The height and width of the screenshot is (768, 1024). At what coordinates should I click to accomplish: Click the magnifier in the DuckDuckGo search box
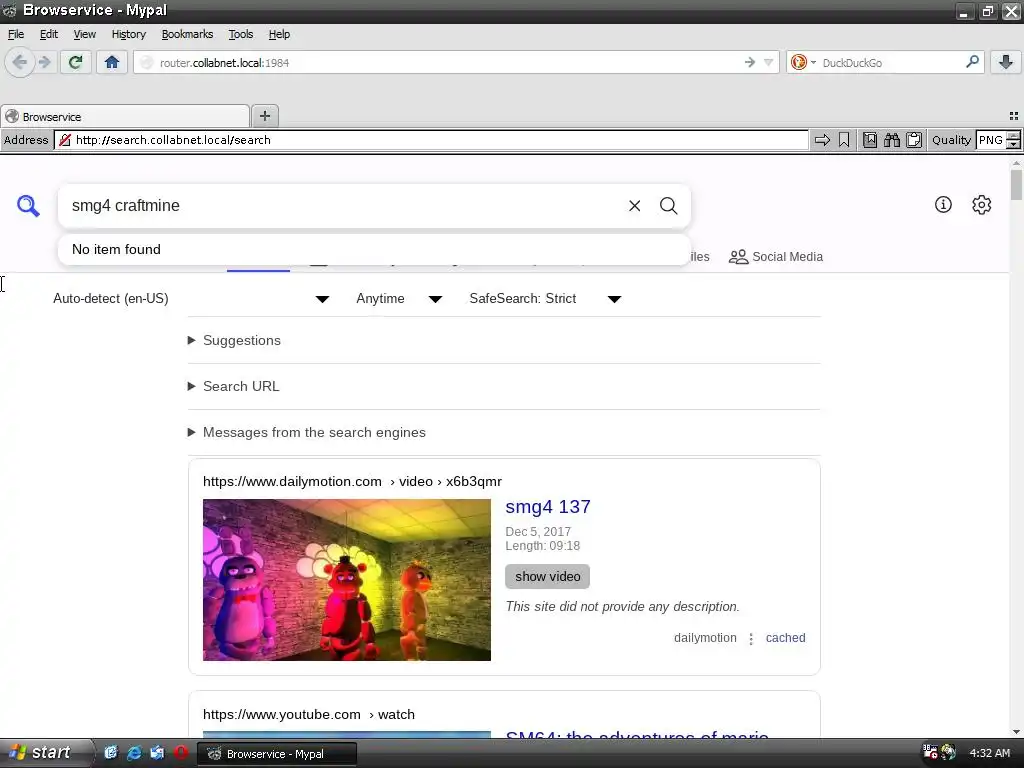[x=972, y=62]
